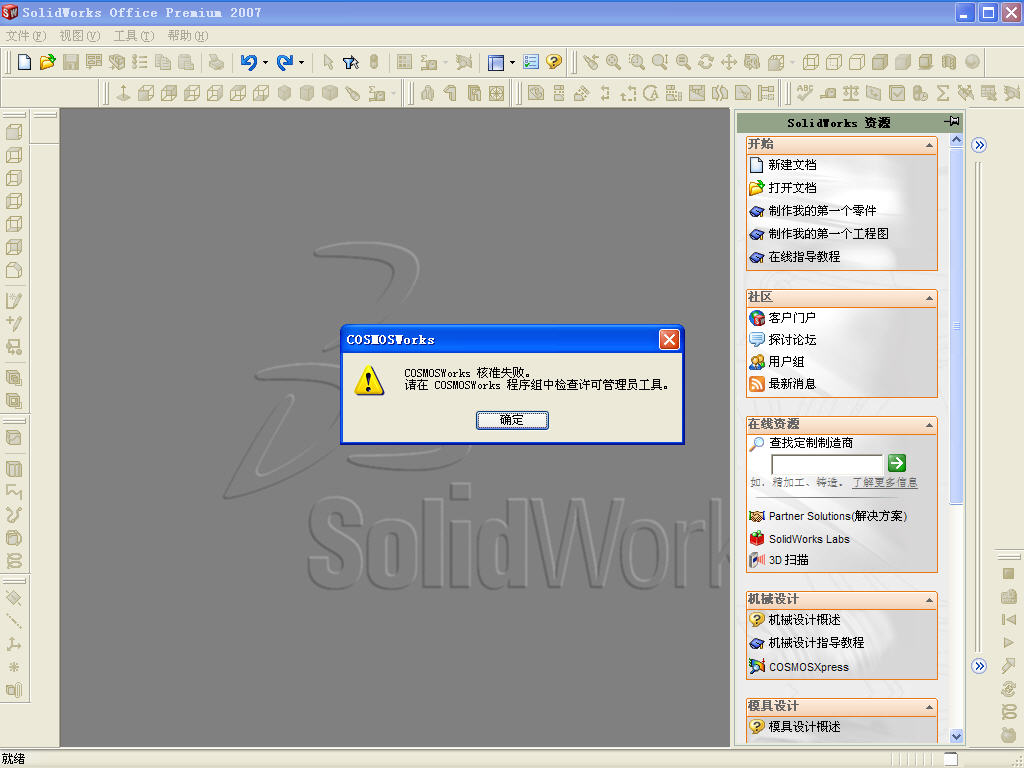
Task: Click the COSMOSXpress icon
Action: click(756, 667)
